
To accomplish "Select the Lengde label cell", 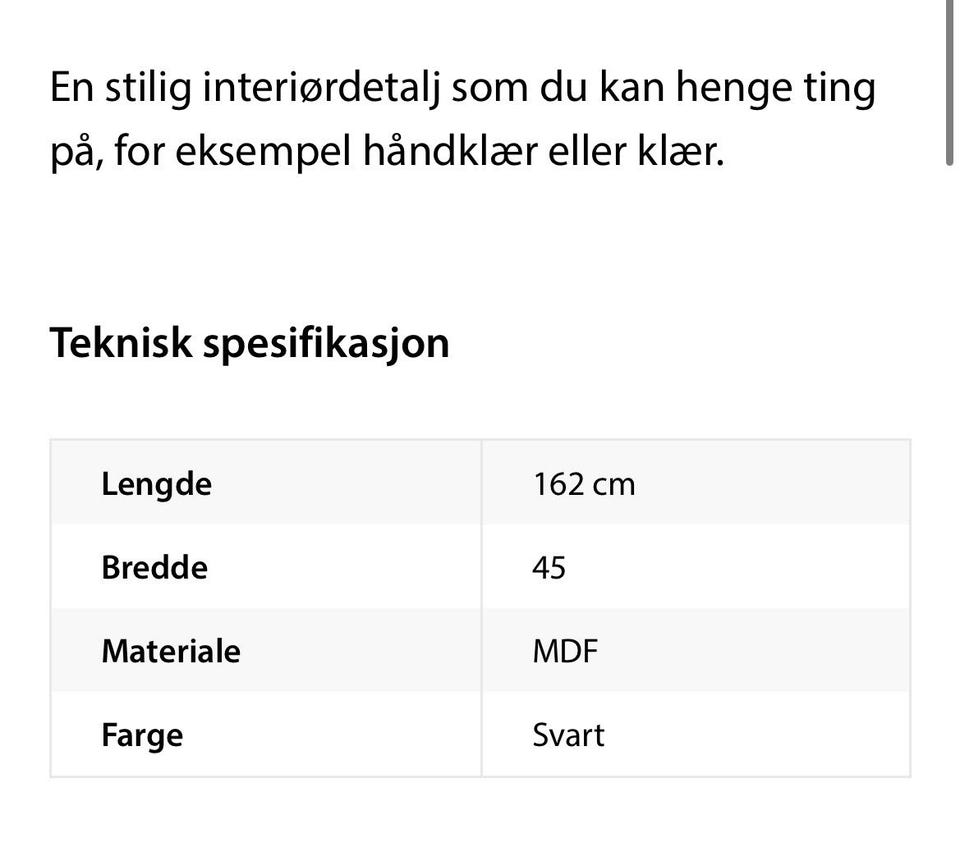I will point(266,483).
